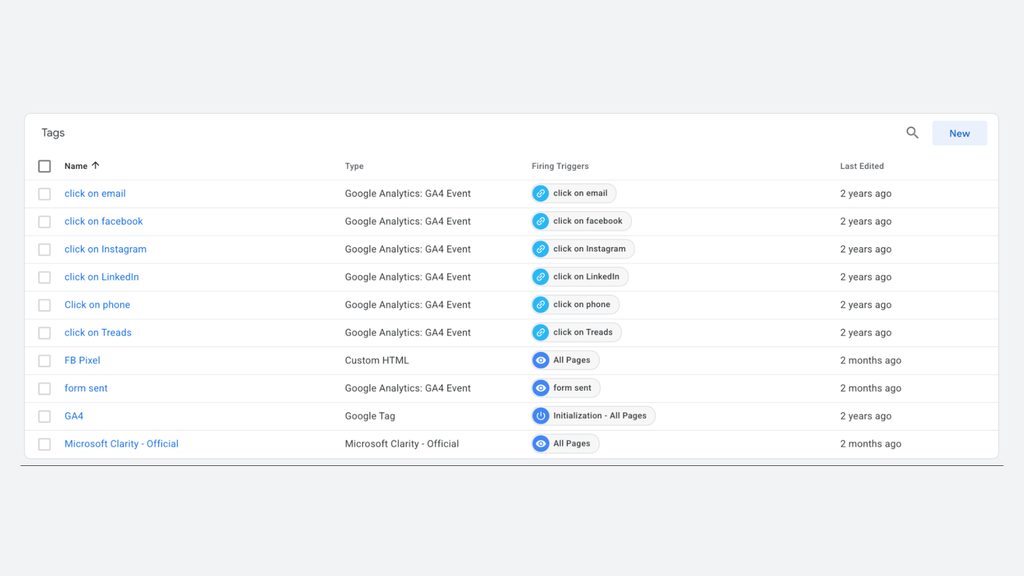Open the Initialization - All Pages trigger power icon
This screenshot has height=576, width=1024.
[541, 416]
